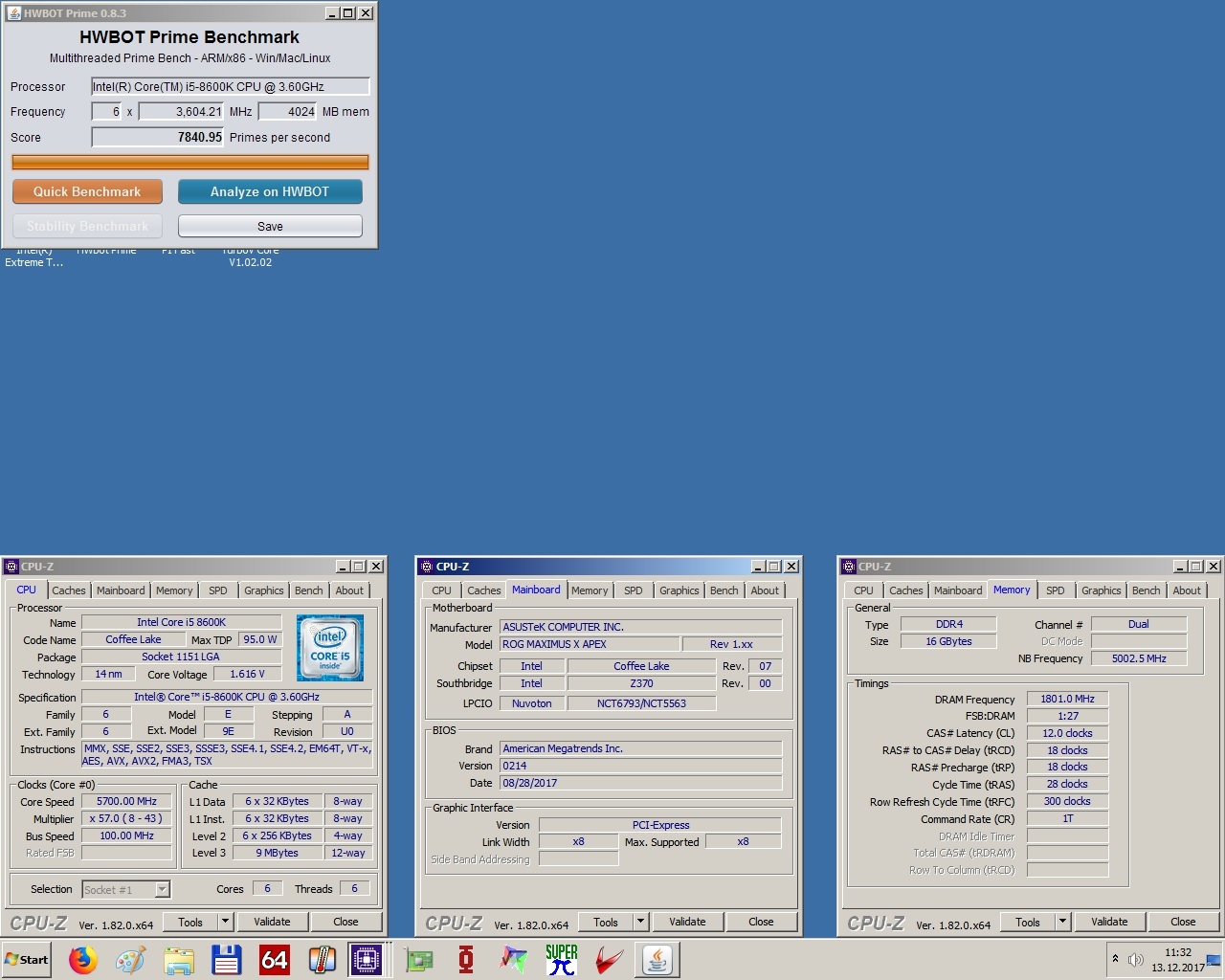Click the Score field showing 7840.95

[158, 137]
